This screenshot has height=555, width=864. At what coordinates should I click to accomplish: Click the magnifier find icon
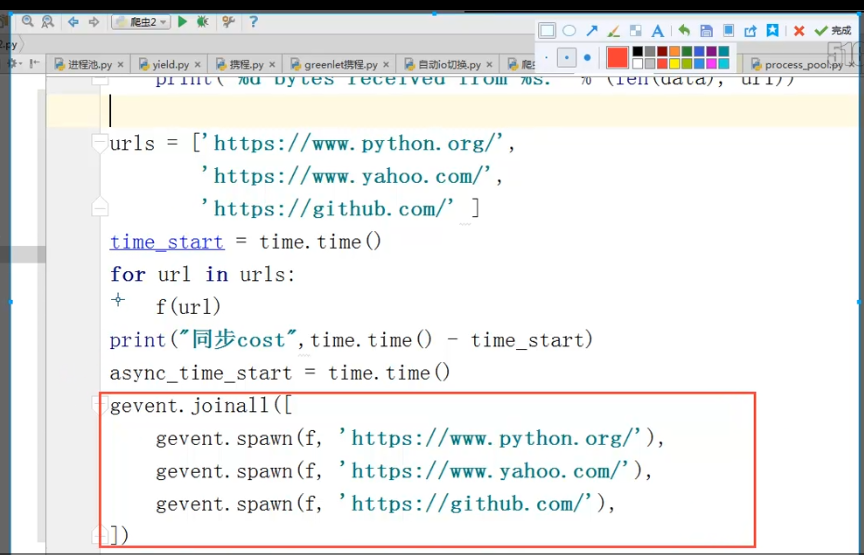28,22
